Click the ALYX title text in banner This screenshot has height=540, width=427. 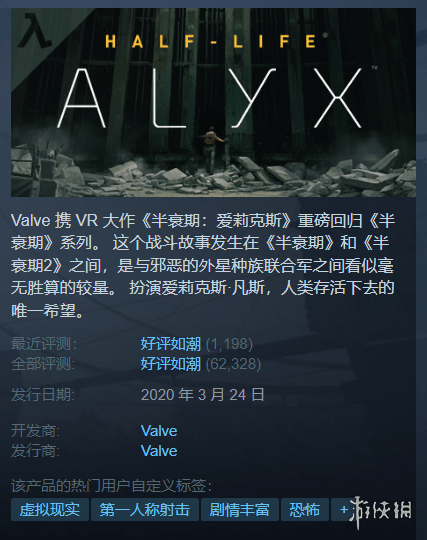point(210,98)
